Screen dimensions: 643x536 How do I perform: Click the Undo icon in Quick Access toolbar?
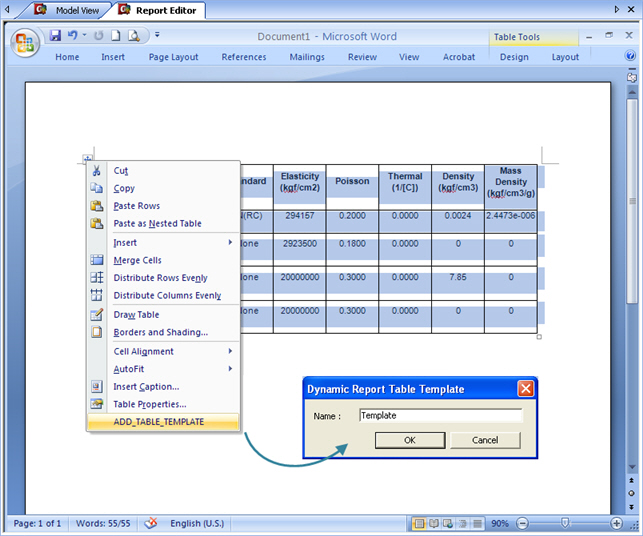click(73, 36)
